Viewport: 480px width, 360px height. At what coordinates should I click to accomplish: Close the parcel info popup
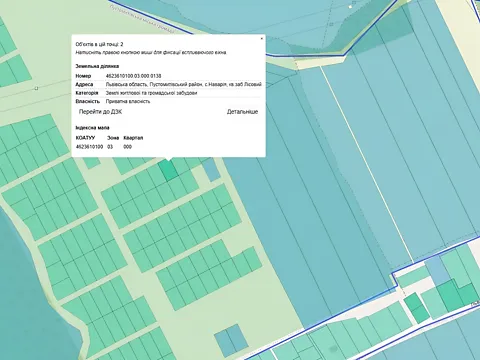coord(262,39)
